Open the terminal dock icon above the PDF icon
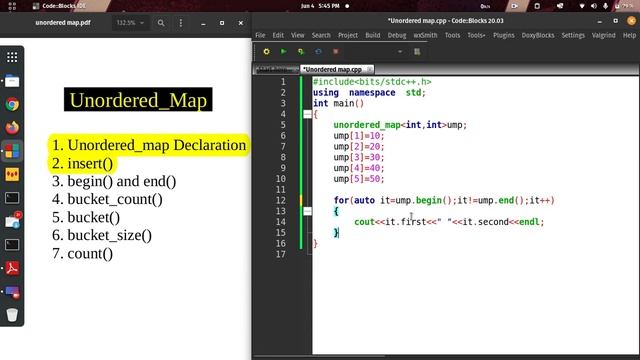 pyautogui.click(x=12, y=245)
